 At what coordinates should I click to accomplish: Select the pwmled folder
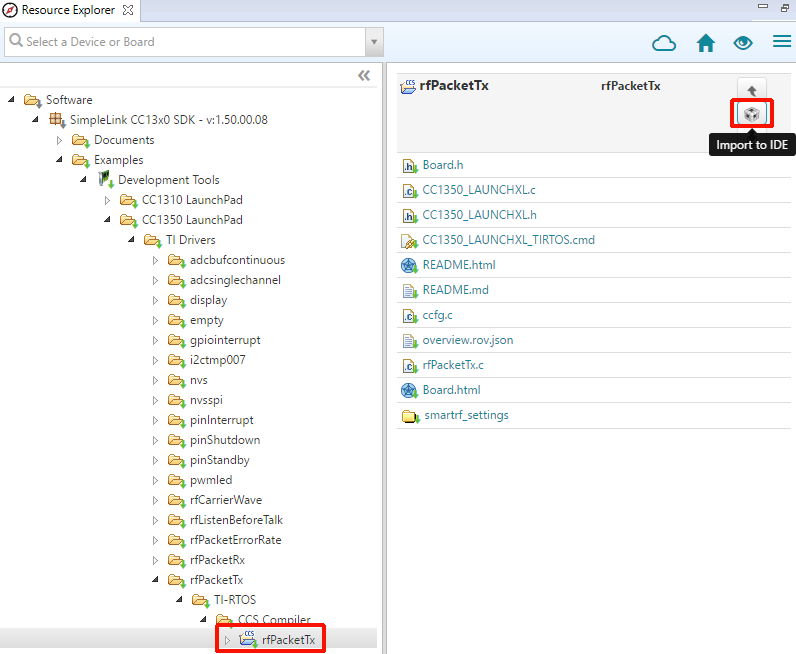point(211,480)
